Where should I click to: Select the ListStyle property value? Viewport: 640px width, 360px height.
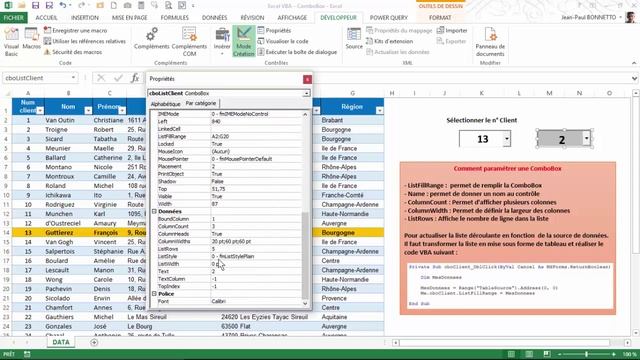[256, 256]
